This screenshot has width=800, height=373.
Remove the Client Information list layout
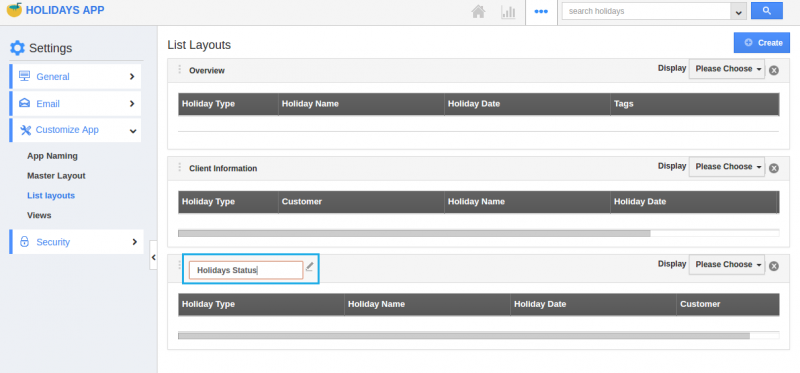pyautogui.click(x=773, y=168)
